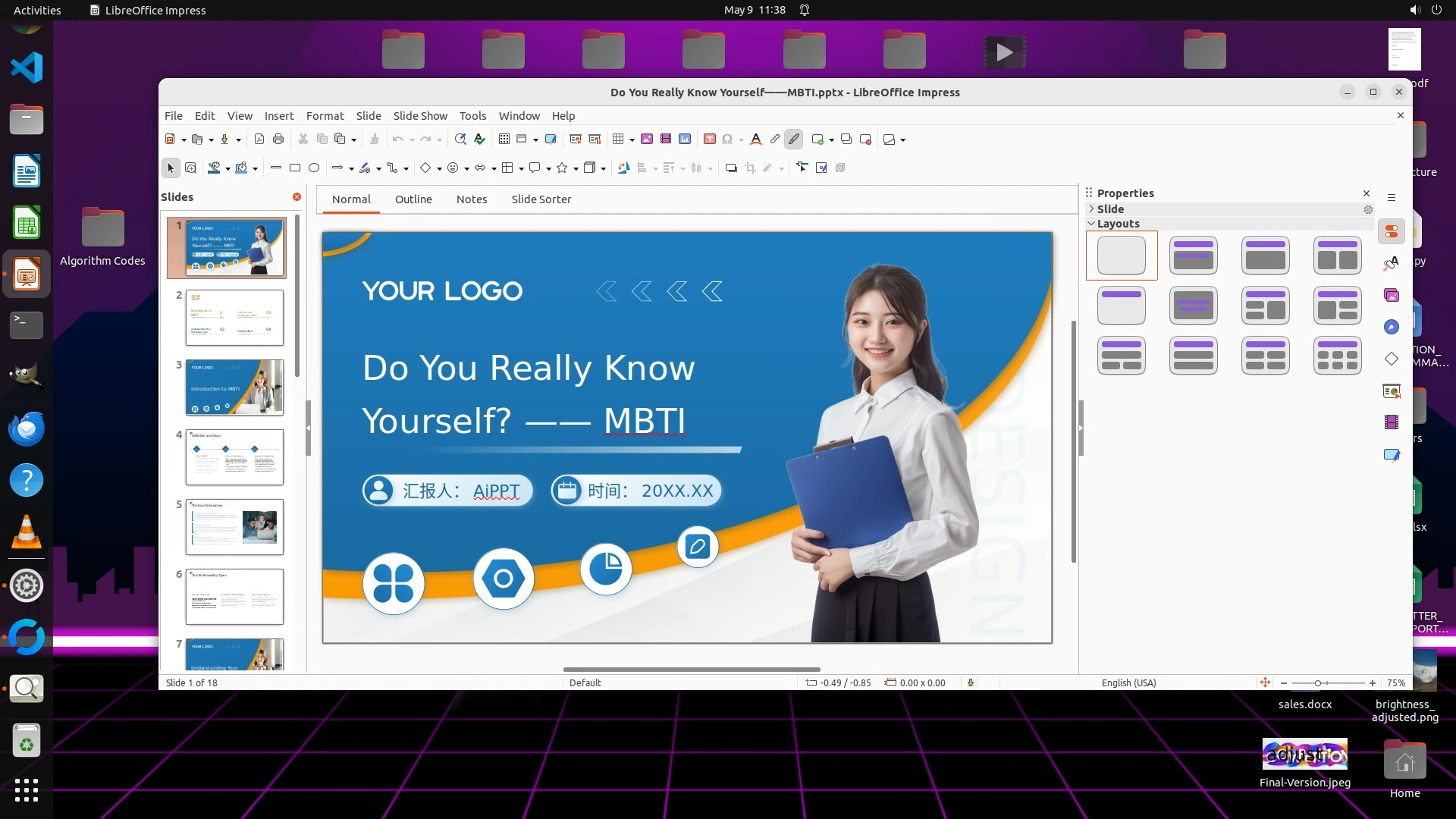Toggle Point Edit Mode icon
This screenshot has height=819, width=1456.
[802, 168]
